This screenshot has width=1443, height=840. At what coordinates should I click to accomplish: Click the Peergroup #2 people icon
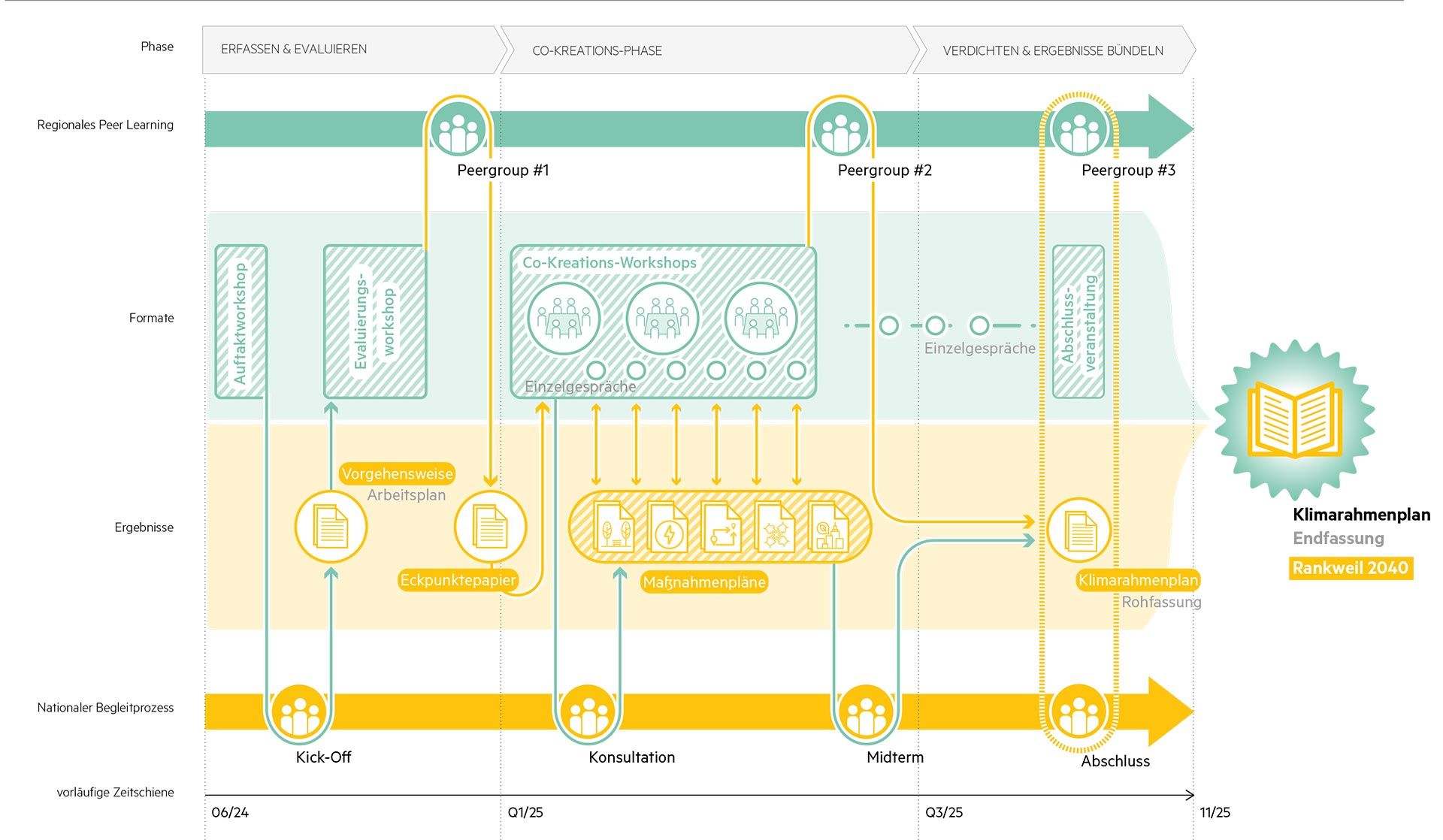coord(840,130)
